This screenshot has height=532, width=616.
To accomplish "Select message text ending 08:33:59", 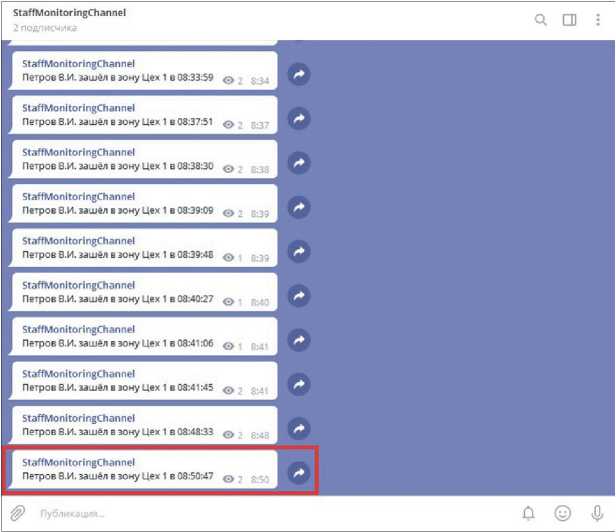I will click(x=118, y=77).
